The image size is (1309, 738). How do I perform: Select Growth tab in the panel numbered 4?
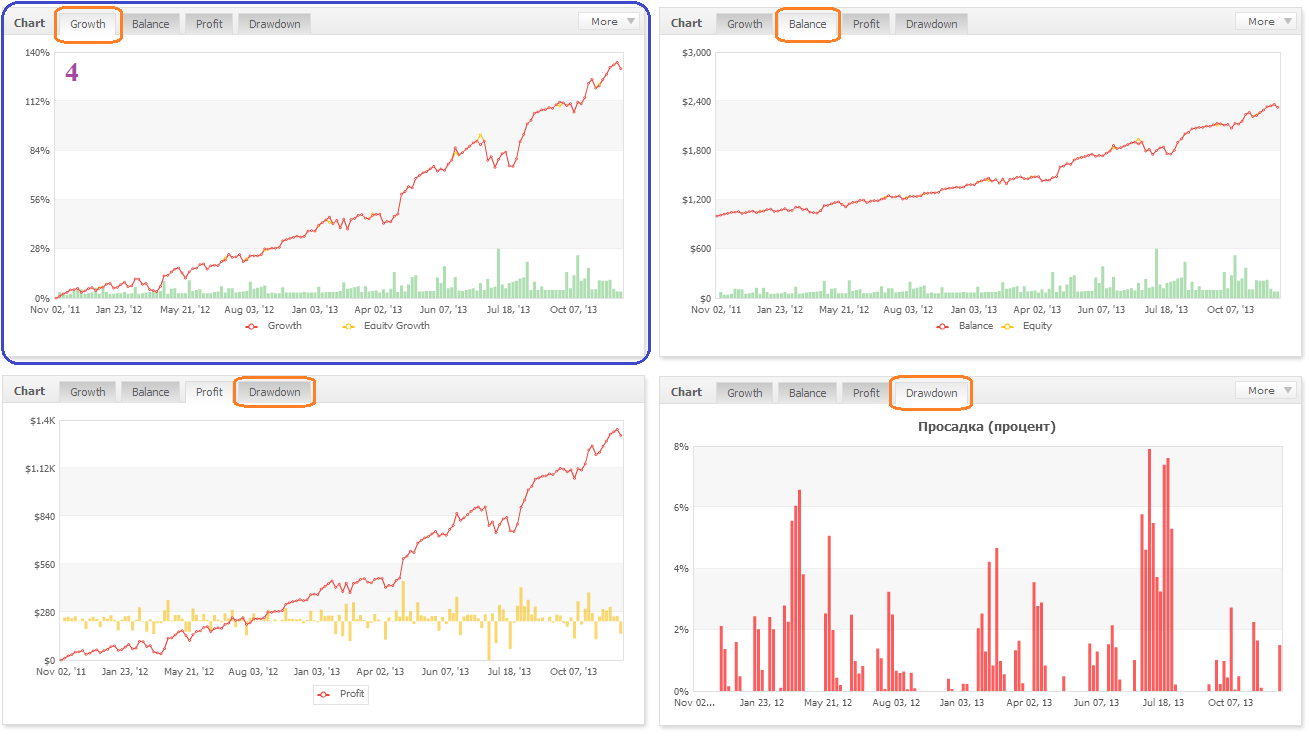(x=88, y=24)
